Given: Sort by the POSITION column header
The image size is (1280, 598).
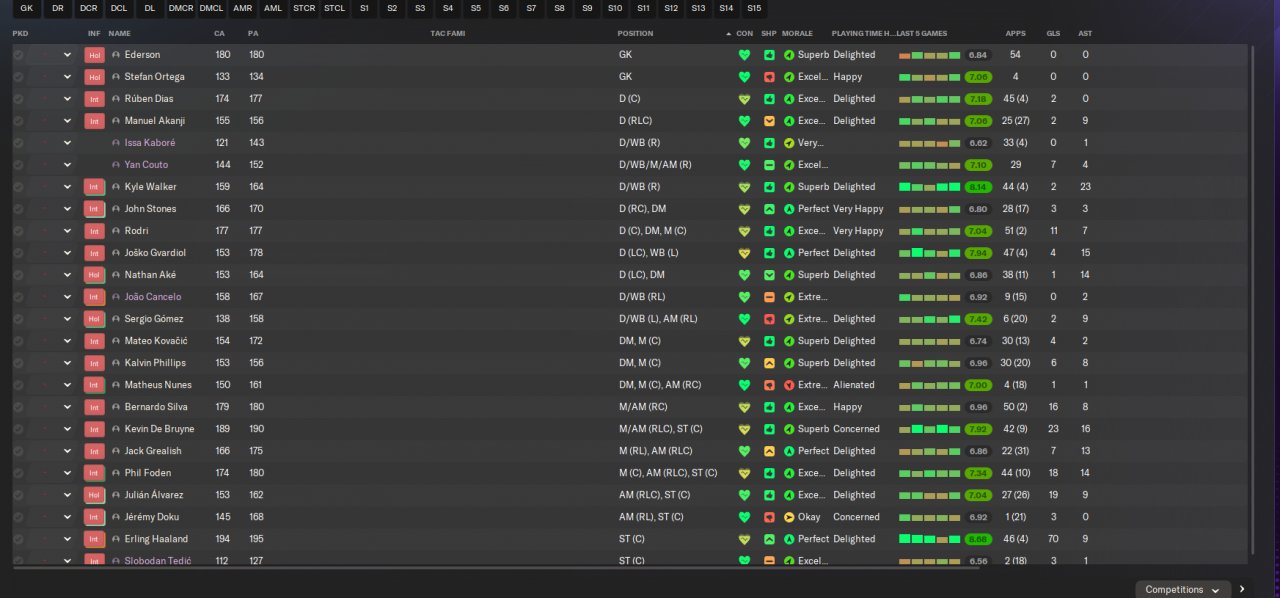Looking at the screenshot, I should coord(636,33).
